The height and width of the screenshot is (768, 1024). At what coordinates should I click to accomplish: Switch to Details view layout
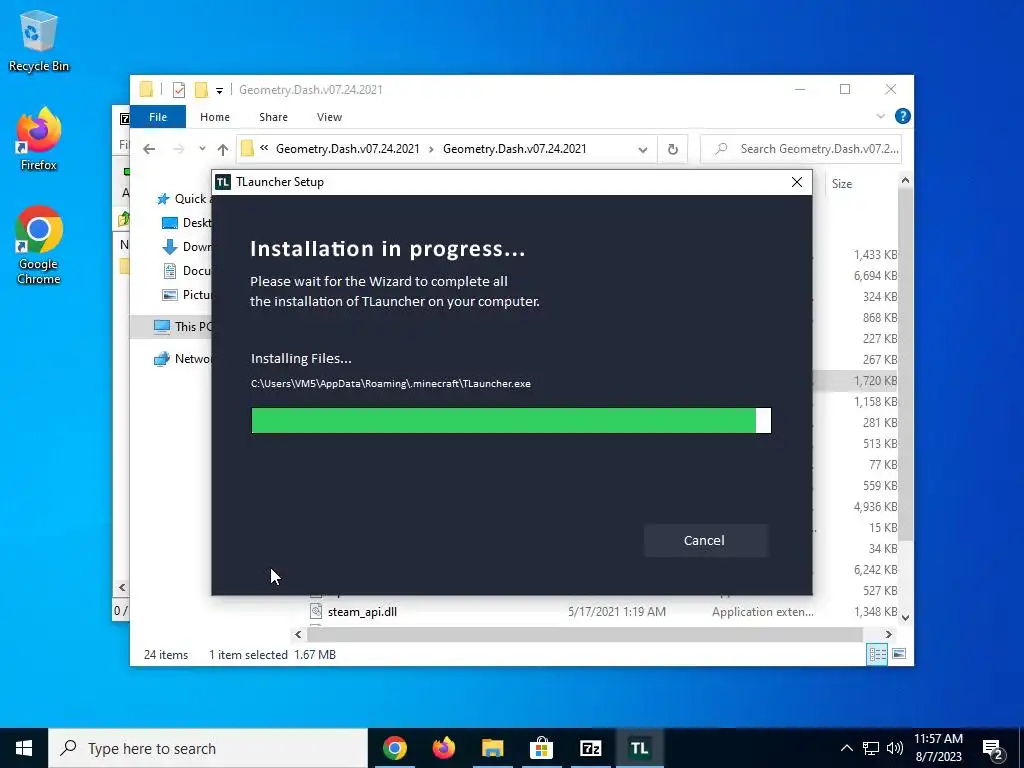click(x=877, y=654)
